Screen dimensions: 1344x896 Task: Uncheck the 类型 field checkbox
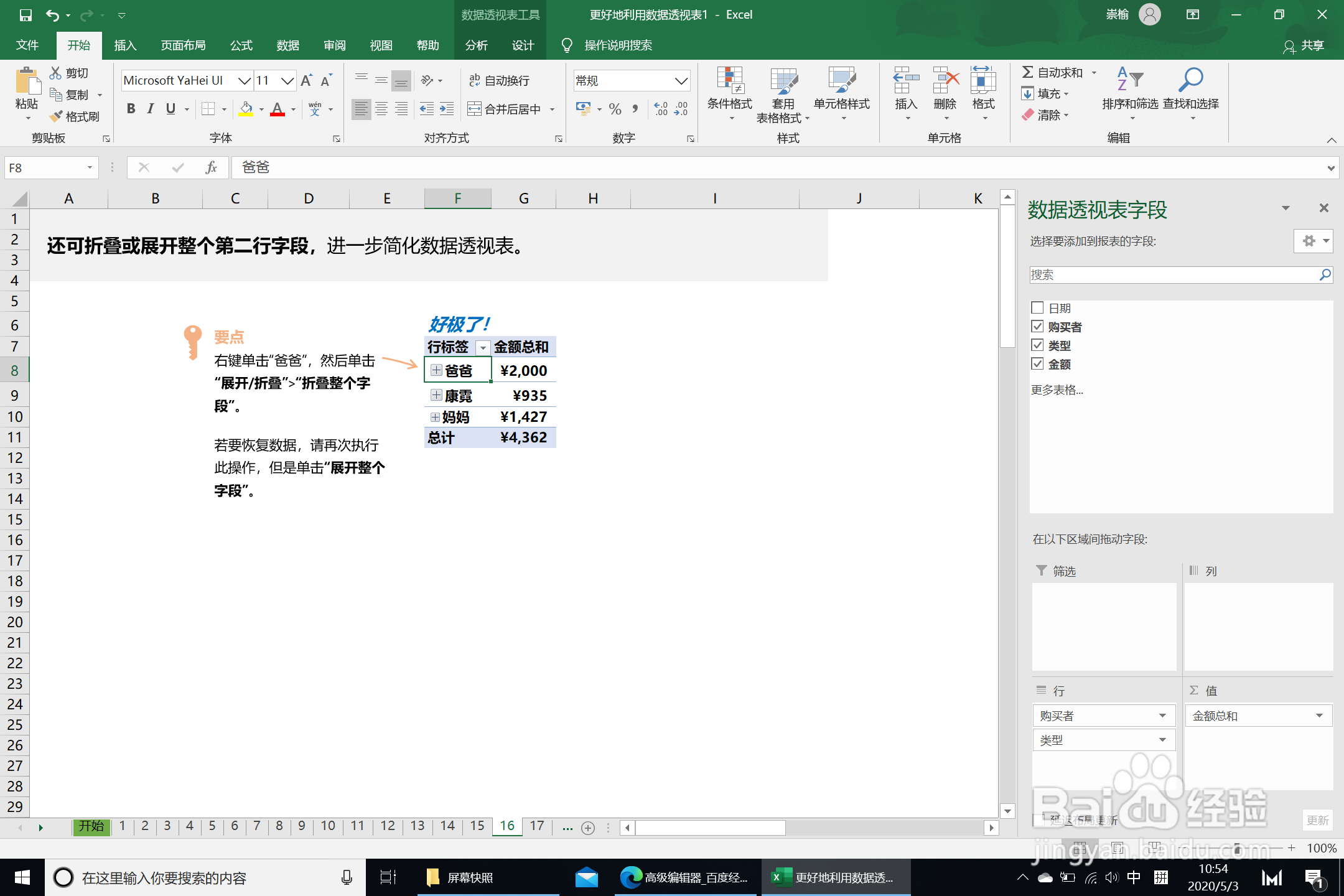1037,345
